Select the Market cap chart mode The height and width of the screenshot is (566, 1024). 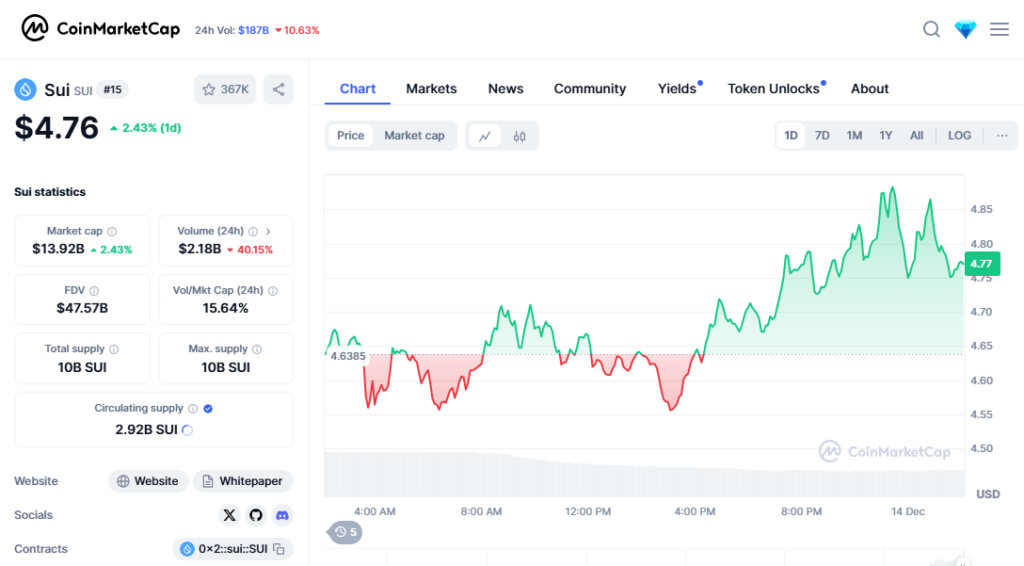pyautogui.click(x=414, y=136)
